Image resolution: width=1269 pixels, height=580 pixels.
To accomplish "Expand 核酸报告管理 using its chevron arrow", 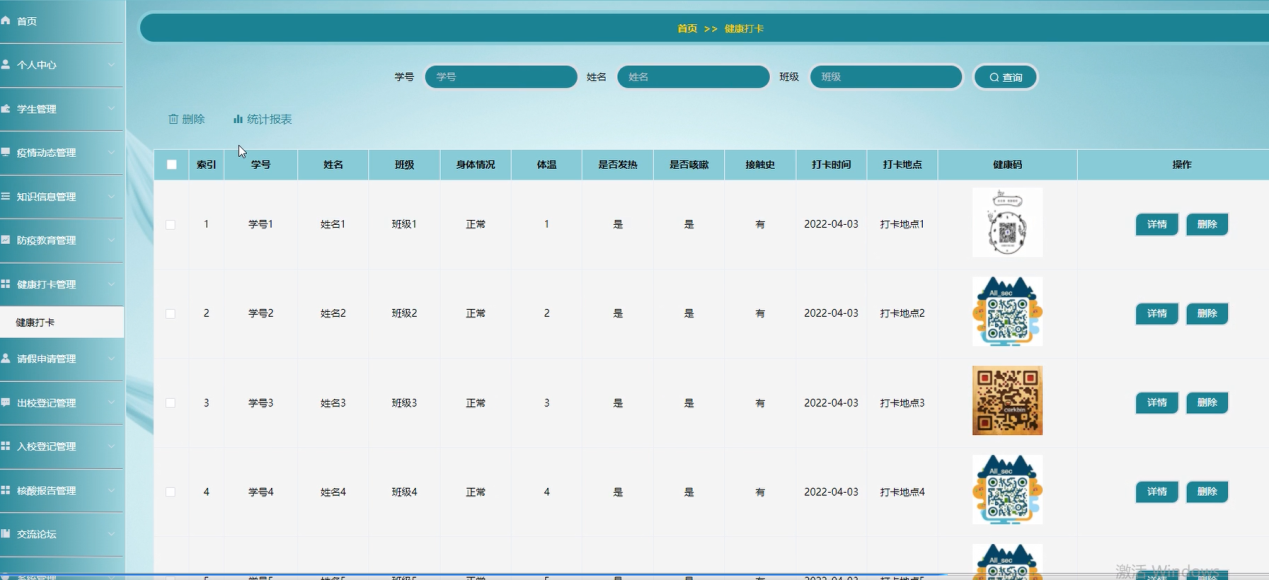I will click(112, 491).
